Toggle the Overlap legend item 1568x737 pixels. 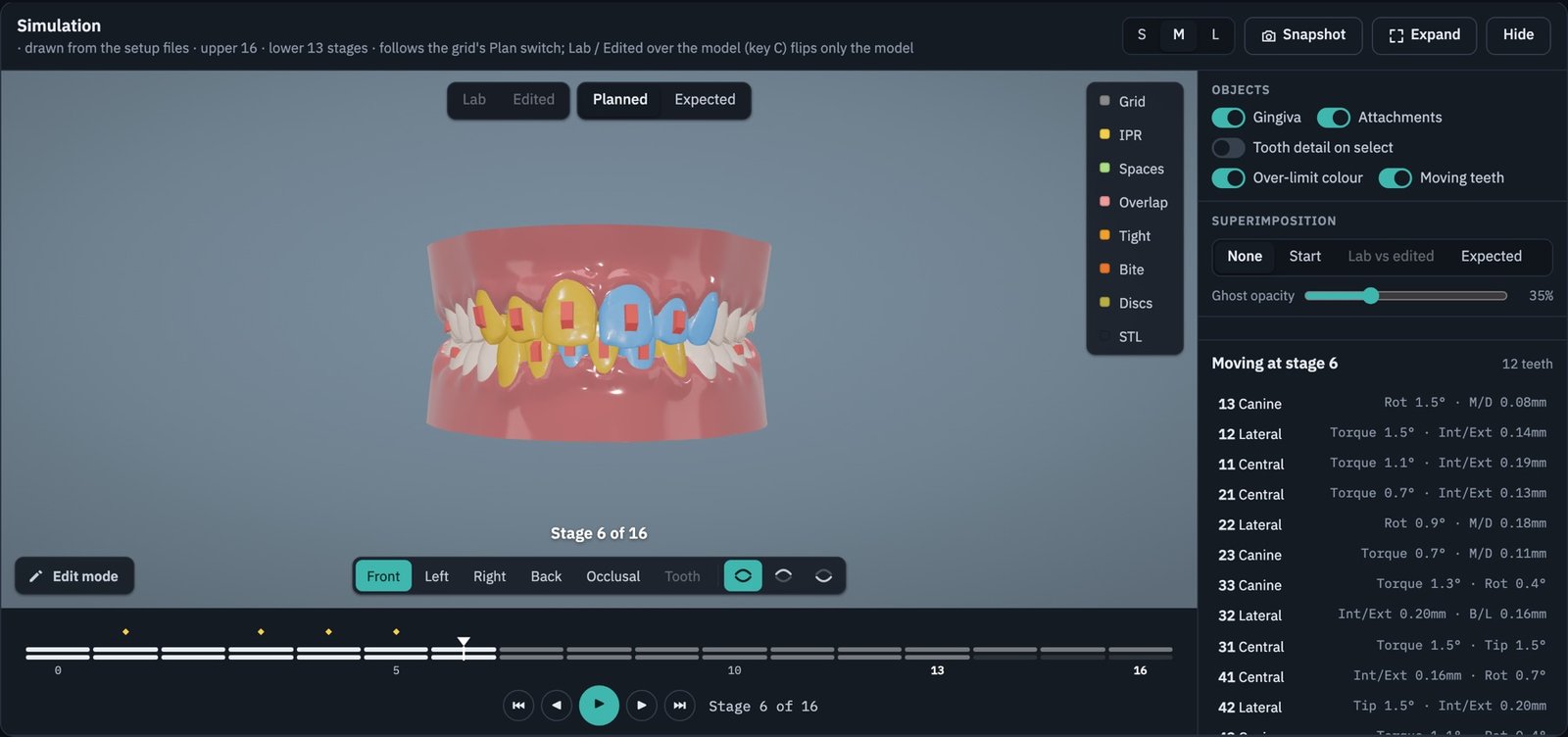1134,202
